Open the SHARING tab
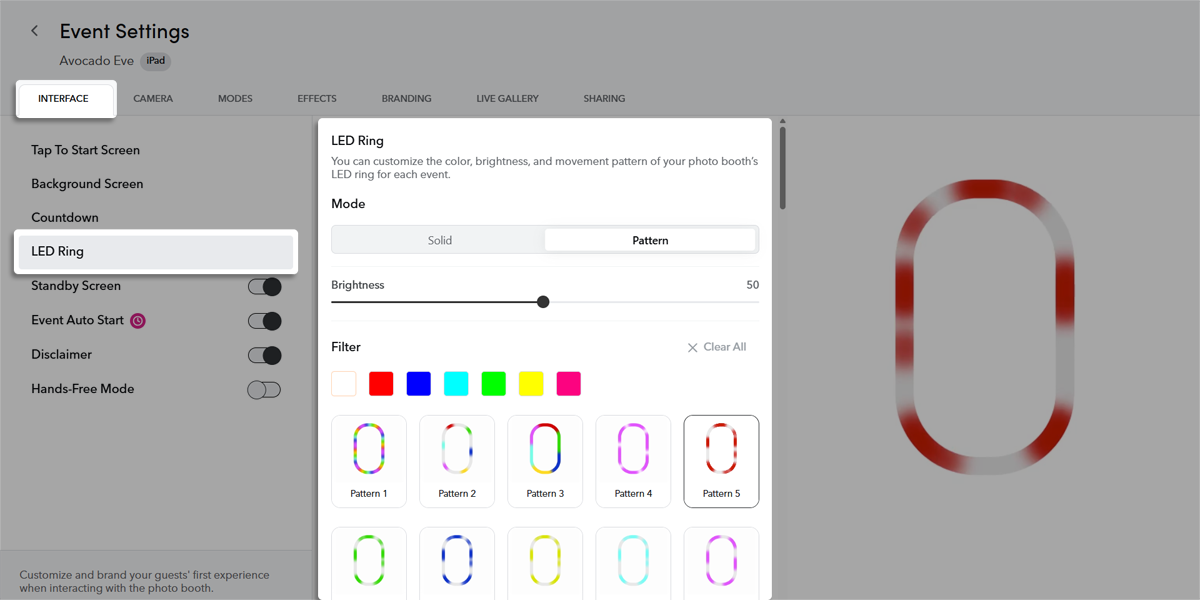 pyautogui.click(x=604, y=98)
